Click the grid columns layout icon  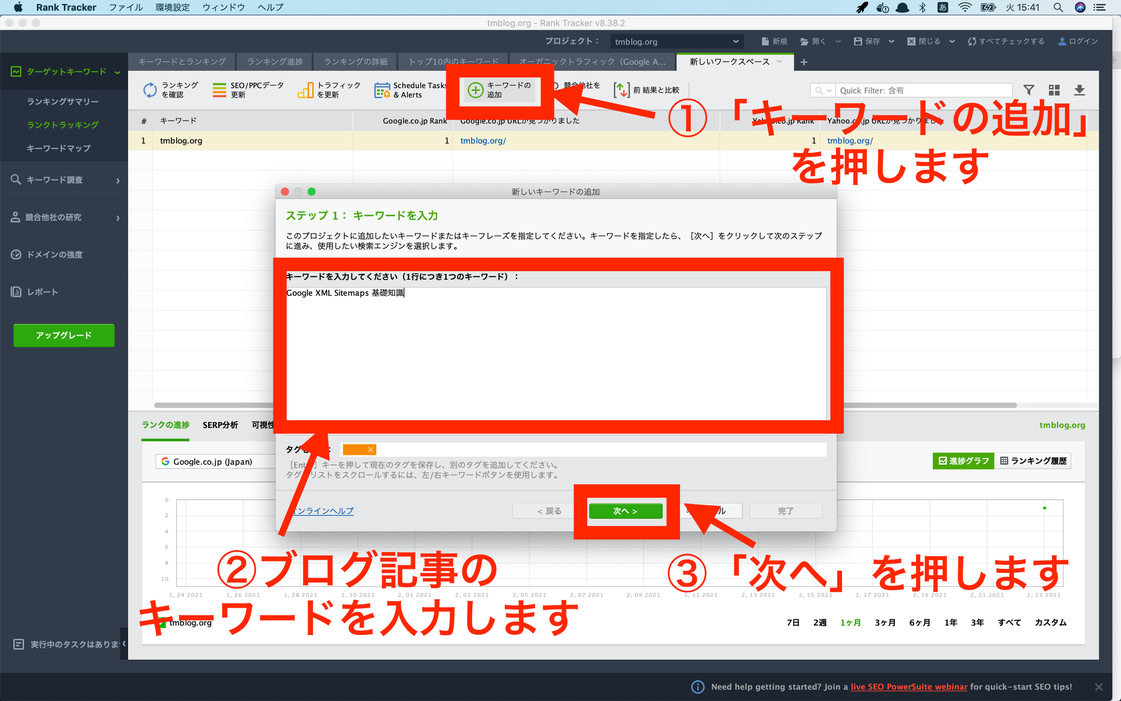click(x=1054, y=90)
